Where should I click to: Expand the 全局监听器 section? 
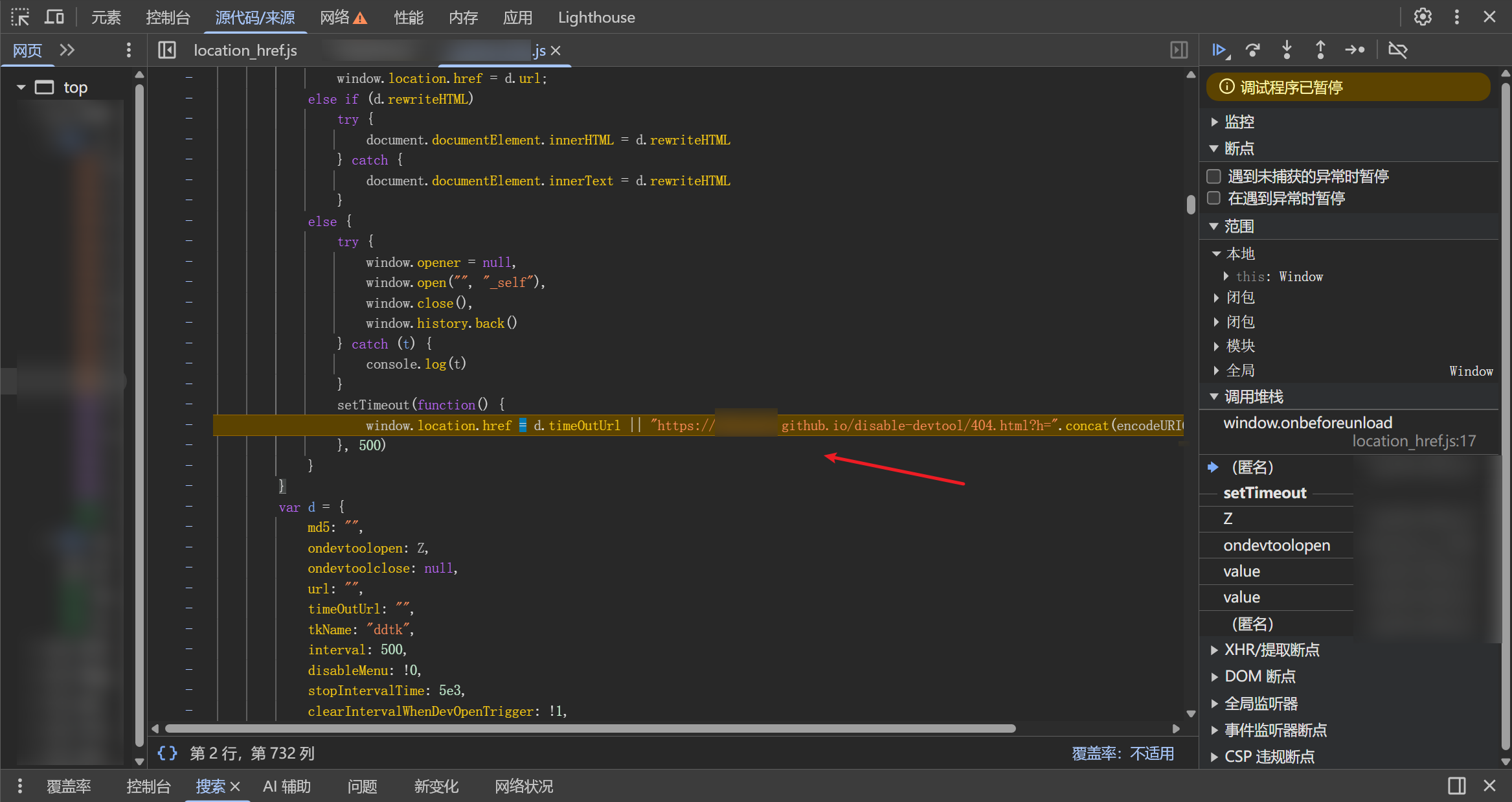click(1215, 704)
